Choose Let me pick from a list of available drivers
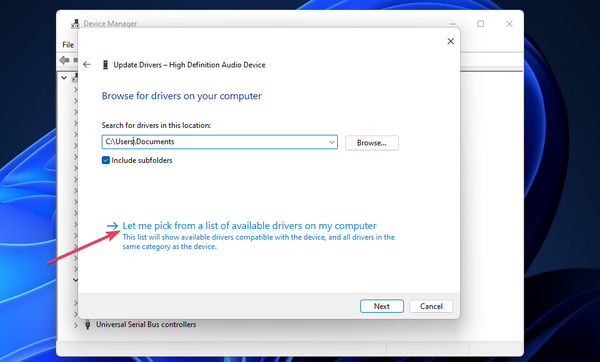 (x=249, y=226)
